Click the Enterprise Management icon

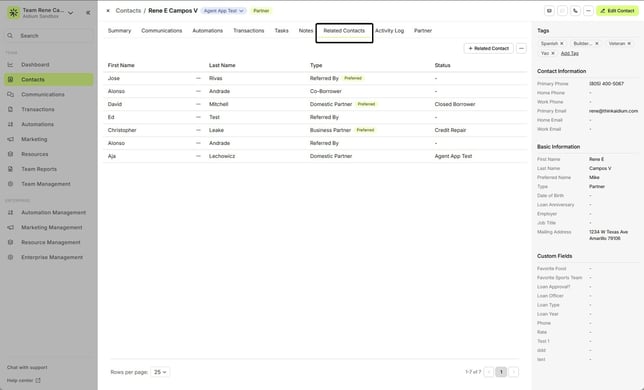[x=10, y=257]
